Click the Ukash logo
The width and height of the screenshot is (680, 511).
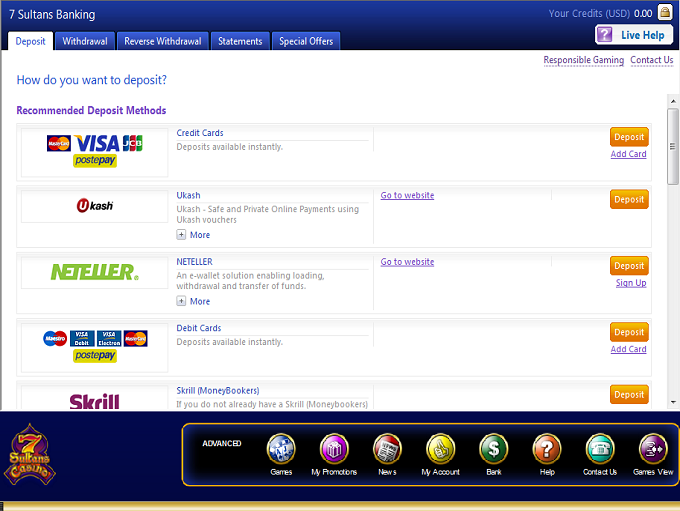coord(95,206)
